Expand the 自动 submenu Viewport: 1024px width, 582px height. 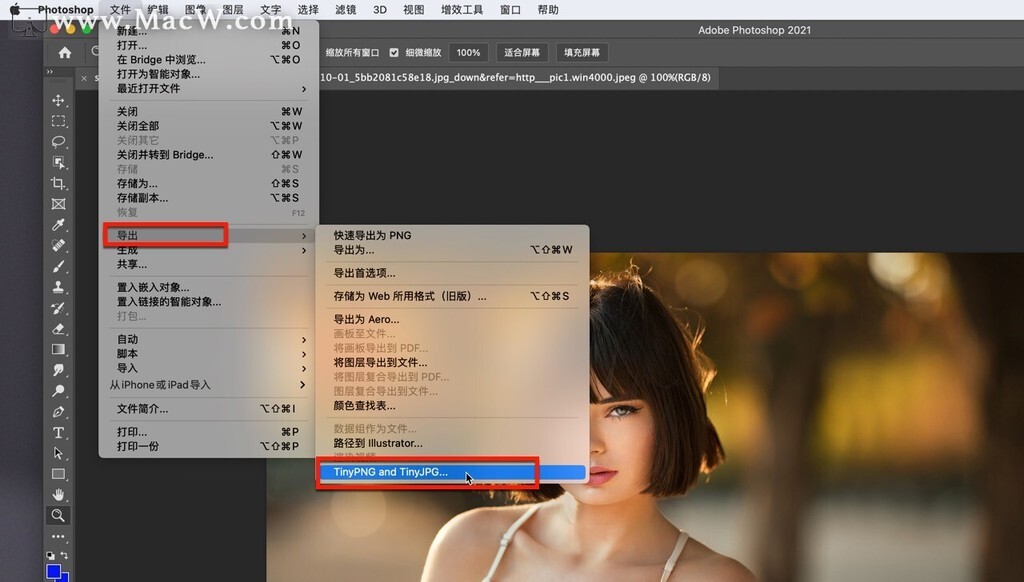click(x=209, y=339)
